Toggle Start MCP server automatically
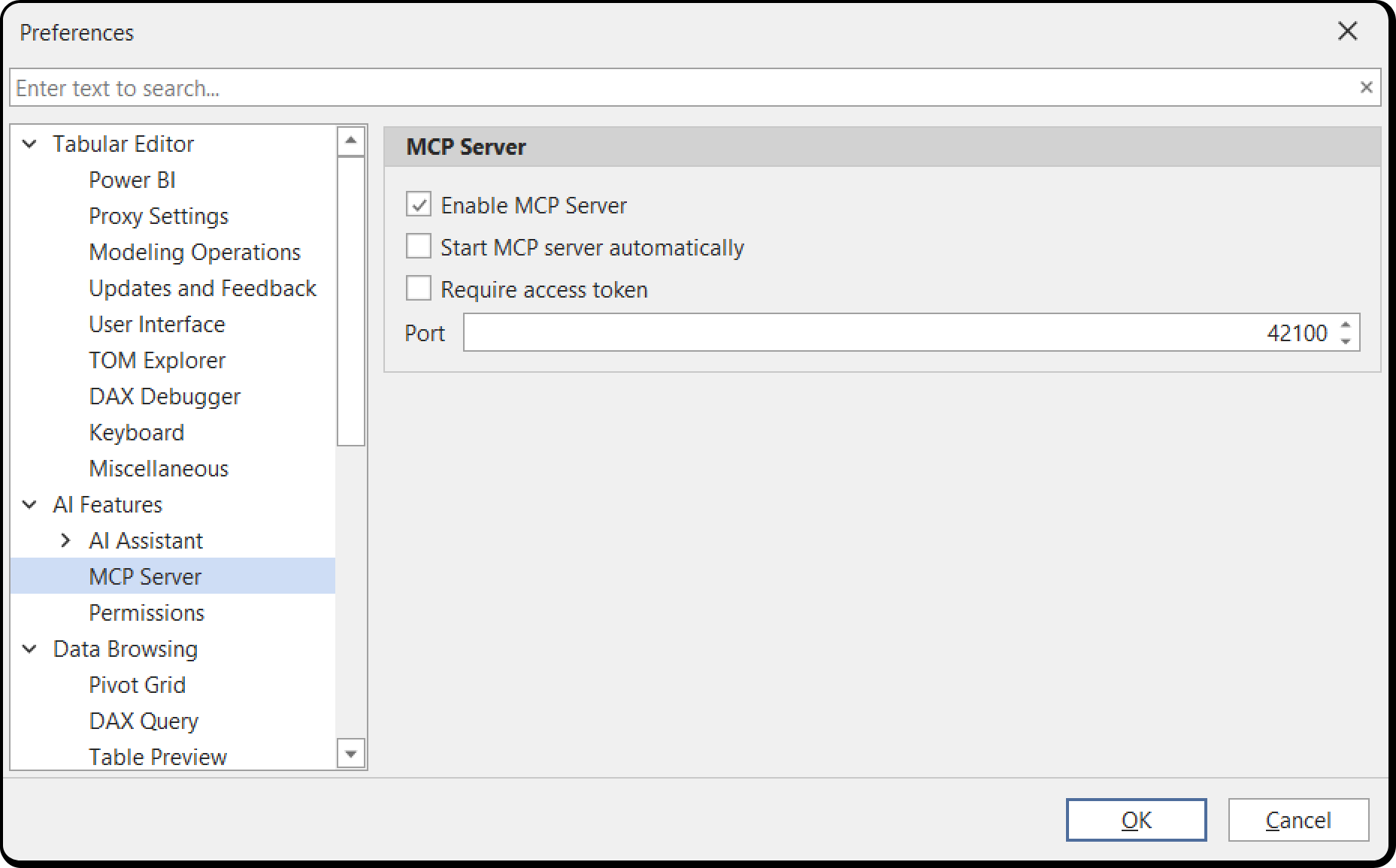Screen dimensions: 1396x868 coord(419,246)
